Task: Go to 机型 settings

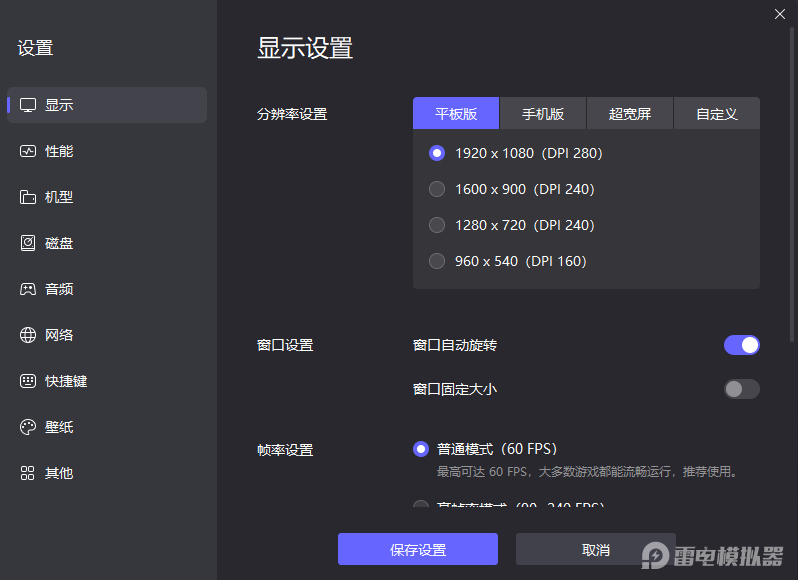Action: (x=107, y=197)
